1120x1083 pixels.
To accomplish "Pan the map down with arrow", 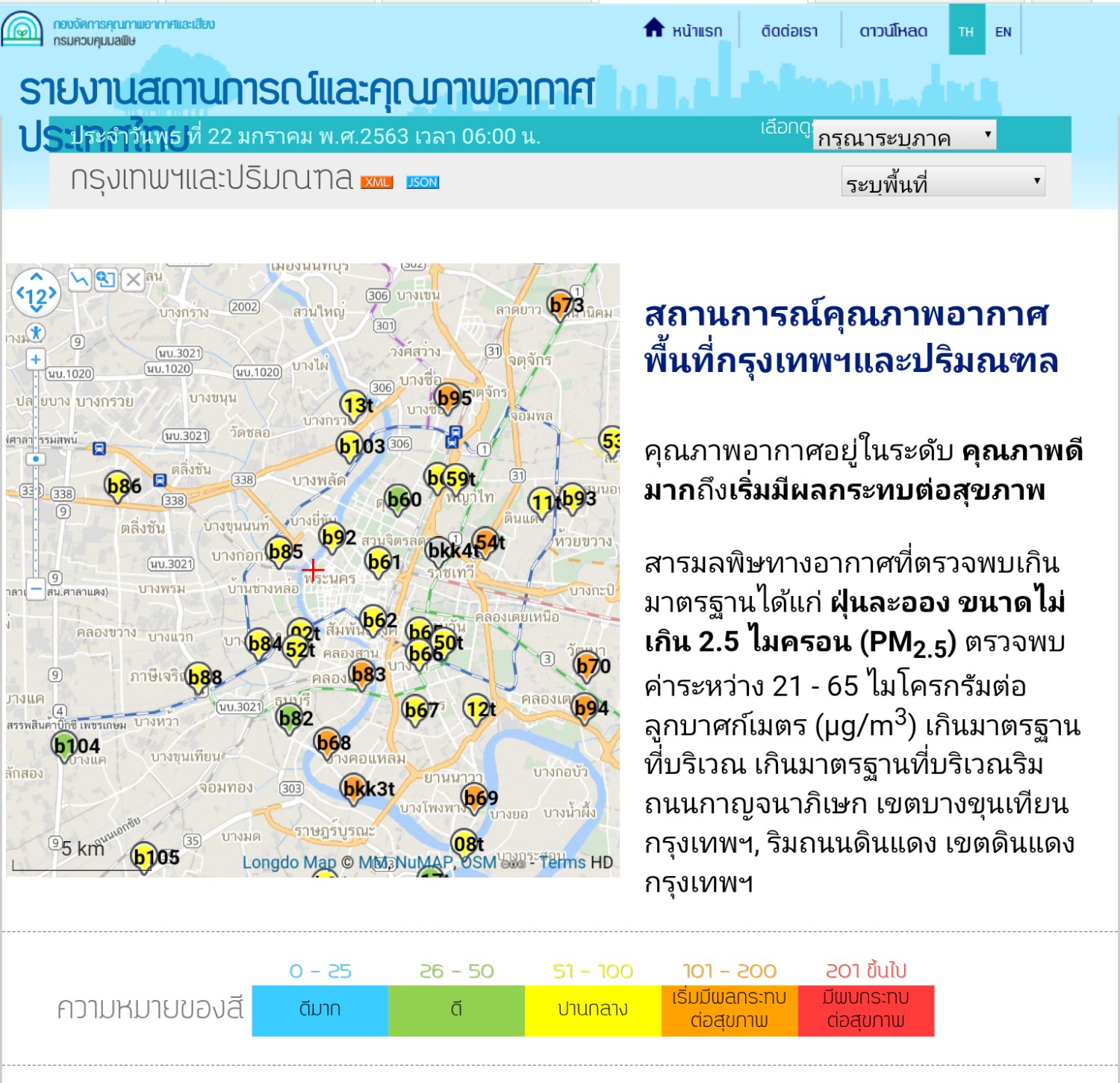I will (x=36, y=309).
